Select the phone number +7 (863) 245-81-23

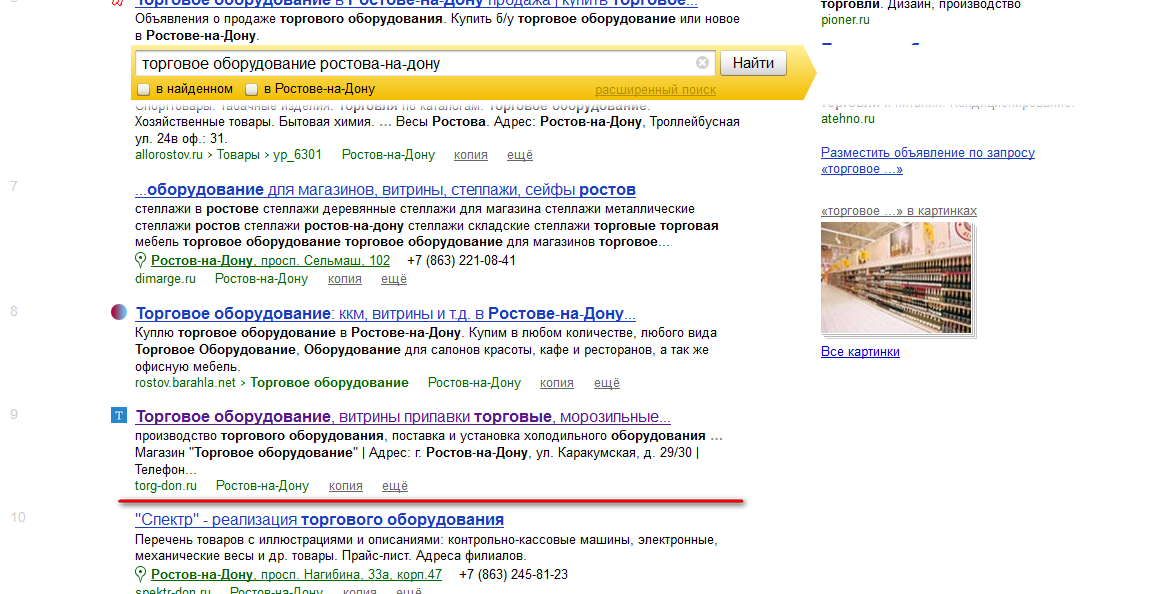click(x=513, y=574)
